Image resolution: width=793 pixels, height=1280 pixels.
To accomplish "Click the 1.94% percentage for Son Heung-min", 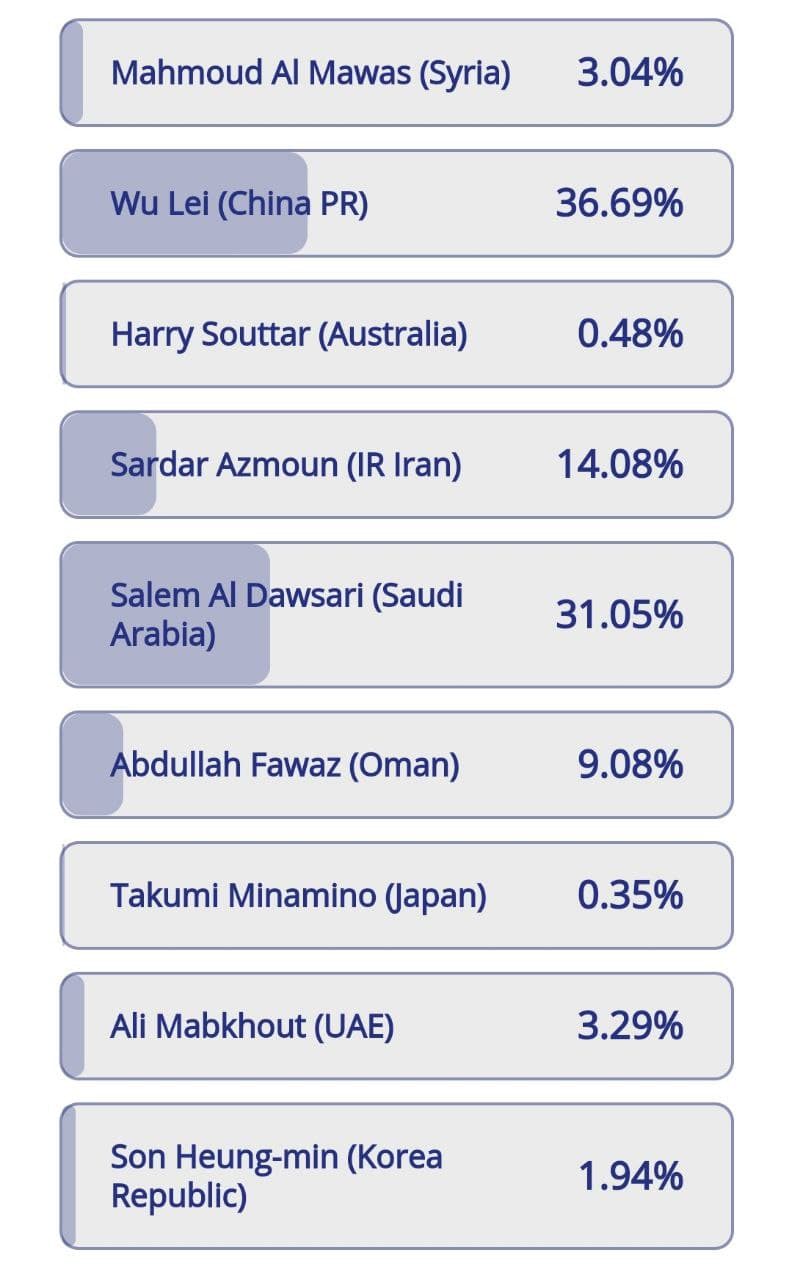I will click(631, 1176).
